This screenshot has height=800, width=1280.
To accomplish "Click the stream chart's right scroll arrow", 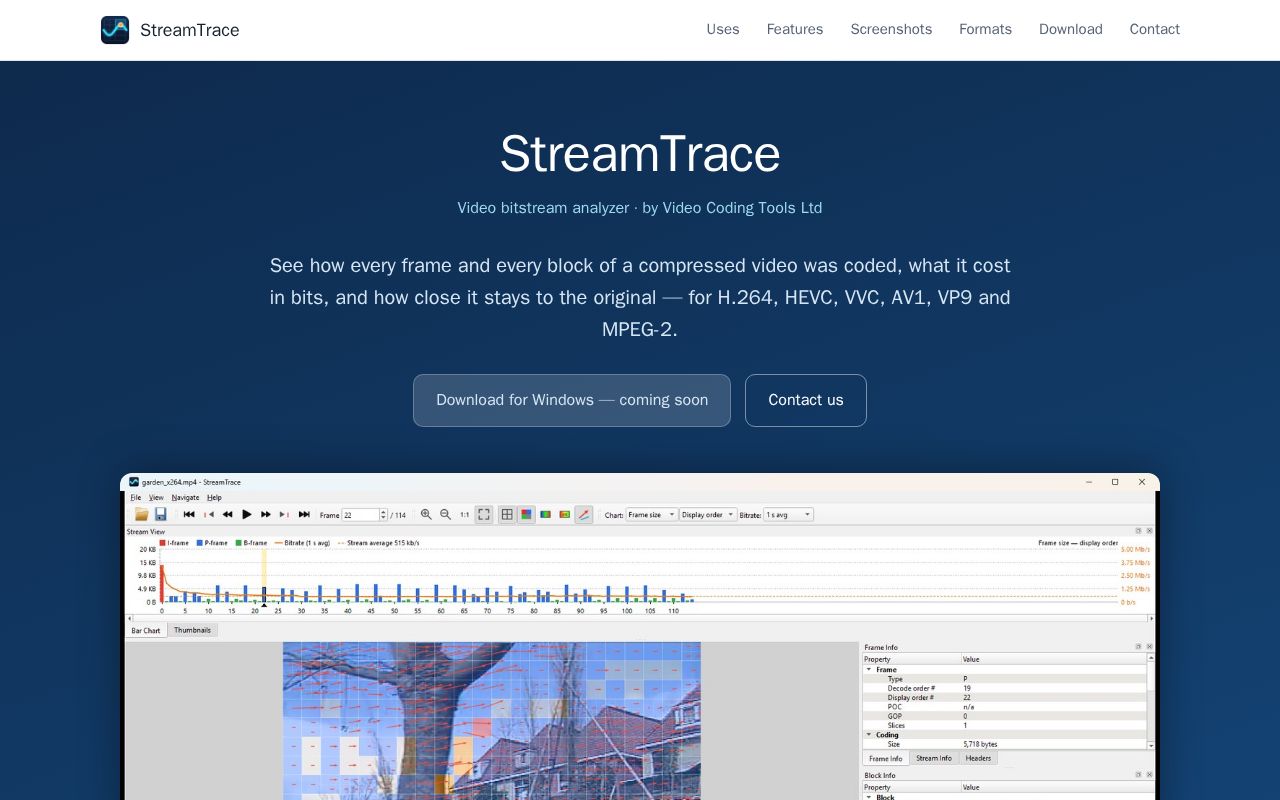I will pos(1152,618).
